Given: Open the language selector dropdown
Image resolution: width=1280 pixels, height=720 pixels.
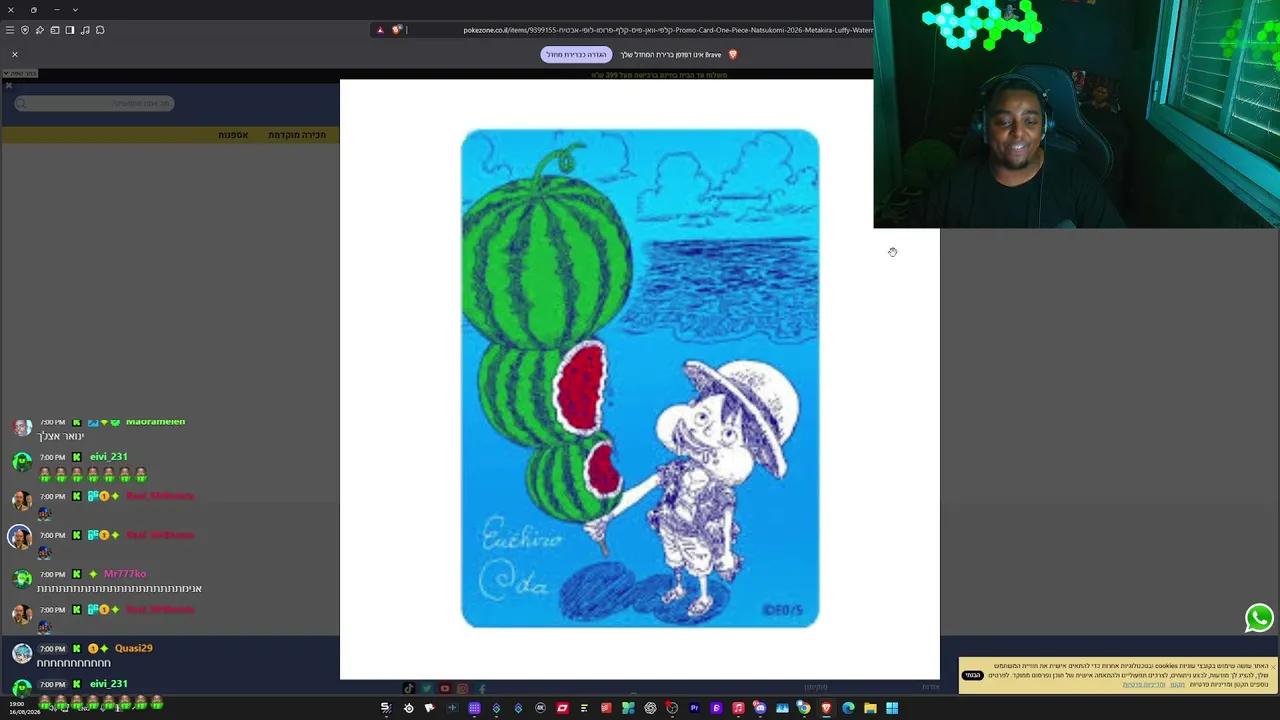Looking at the screenshot, I should (20, 73).
